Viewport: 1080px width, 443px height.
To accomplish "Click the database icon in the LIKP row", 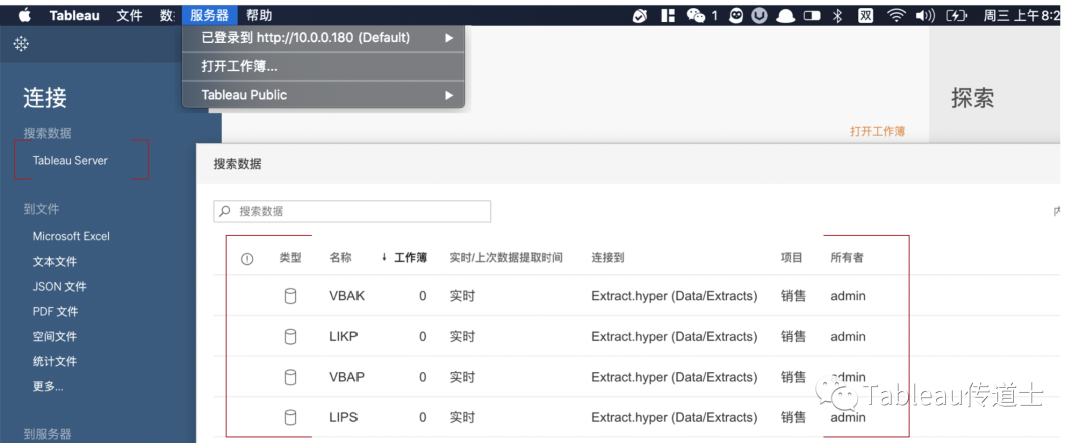I will [291, 336].
